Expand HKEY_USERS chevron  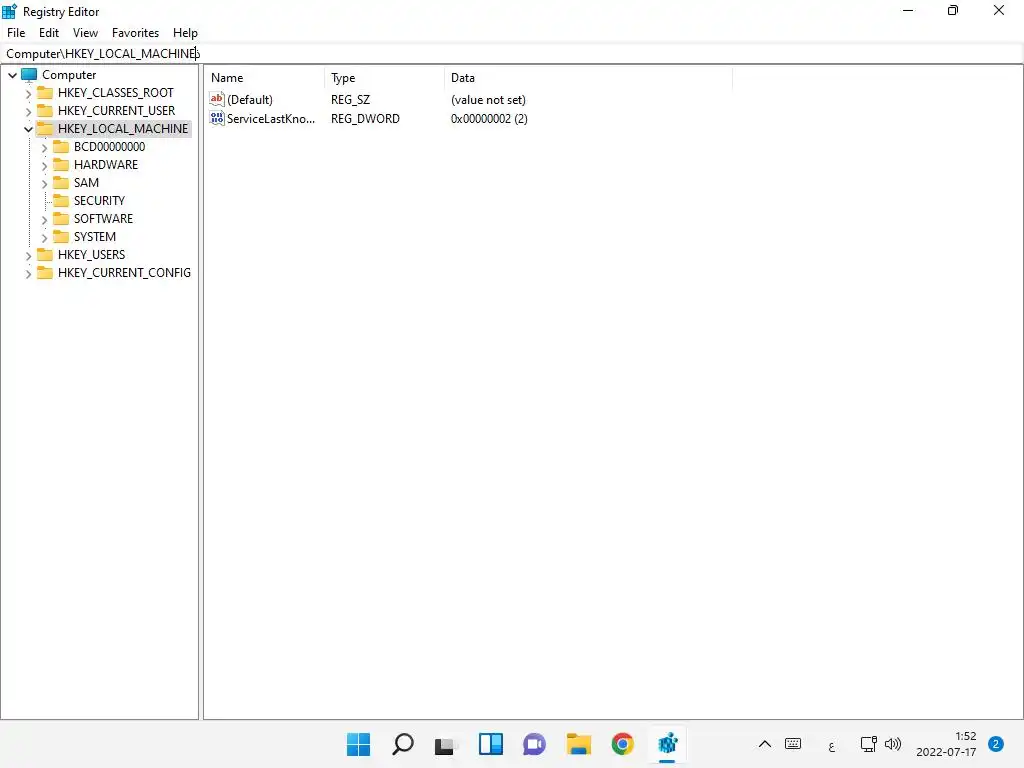28,255
